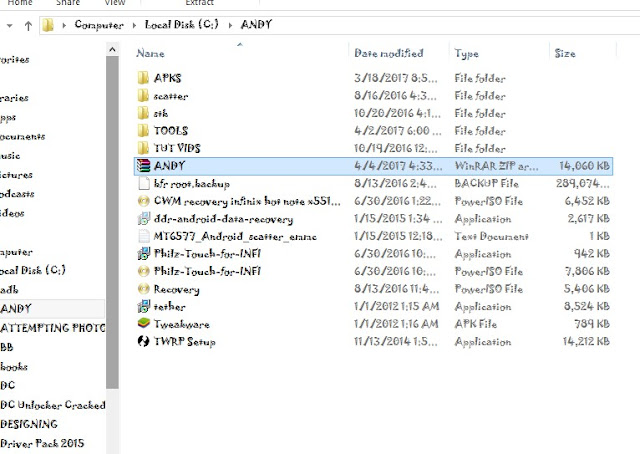Click the 2,617 KB size cell
Image resolution: width=640 pixels, height=454 pixels.
tap(589, 218)
